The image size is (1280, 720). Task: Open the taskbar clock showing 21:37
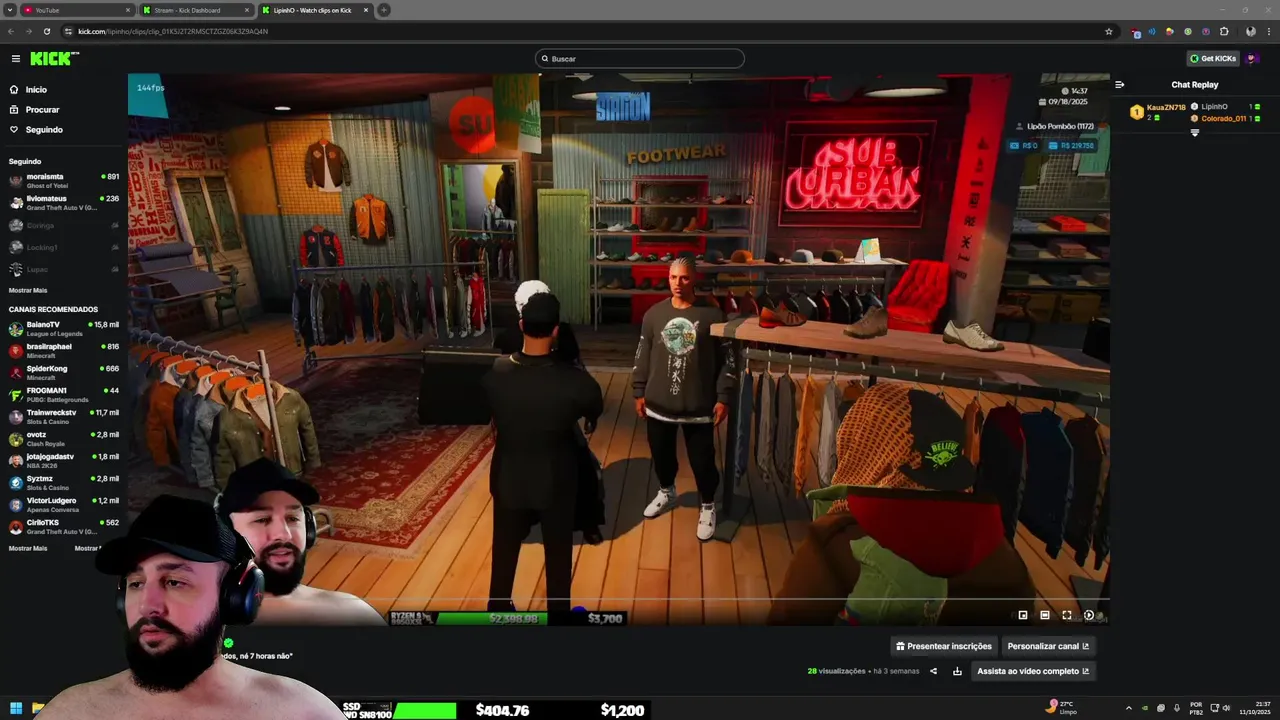[x=1255, y=708]
